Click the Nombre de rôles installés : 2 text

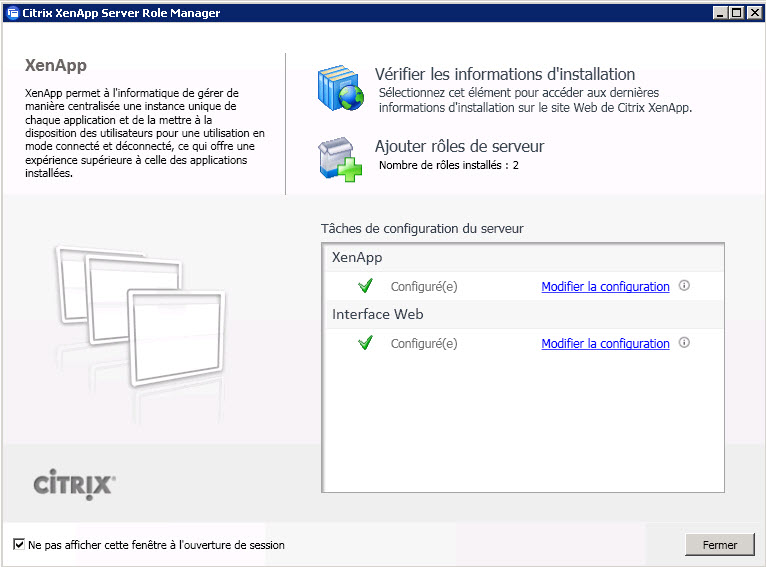click(448, 165)
